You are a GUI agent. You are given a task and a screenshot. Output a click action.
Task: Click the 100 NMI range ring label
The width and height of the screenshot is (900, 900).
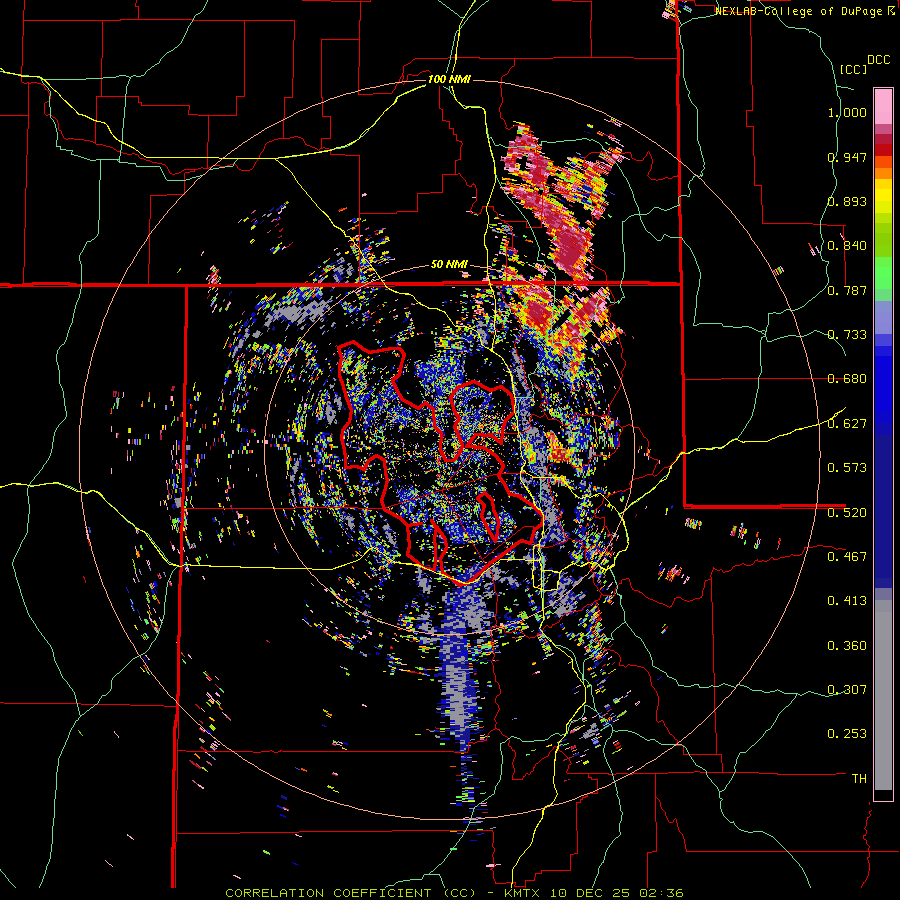coord(449,79)
